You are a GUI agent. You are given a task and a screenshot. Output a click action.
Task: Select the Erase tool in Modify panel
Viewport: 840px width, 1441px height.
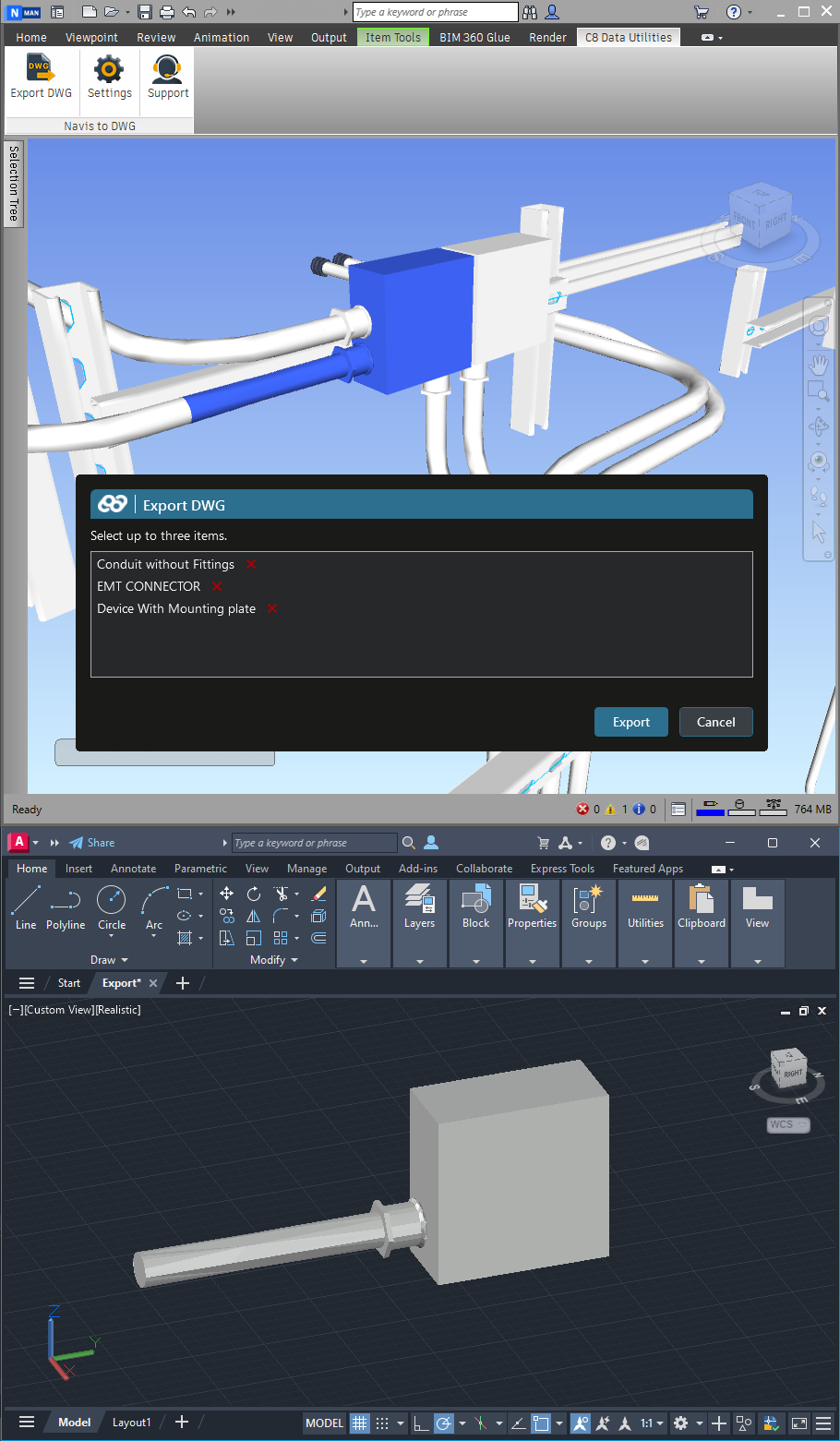pos(319,894)
